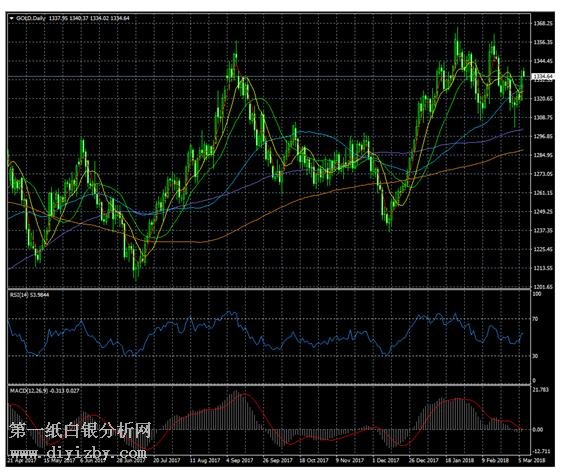Select the GOLD,Daily chart title text

tap(30, 18)
